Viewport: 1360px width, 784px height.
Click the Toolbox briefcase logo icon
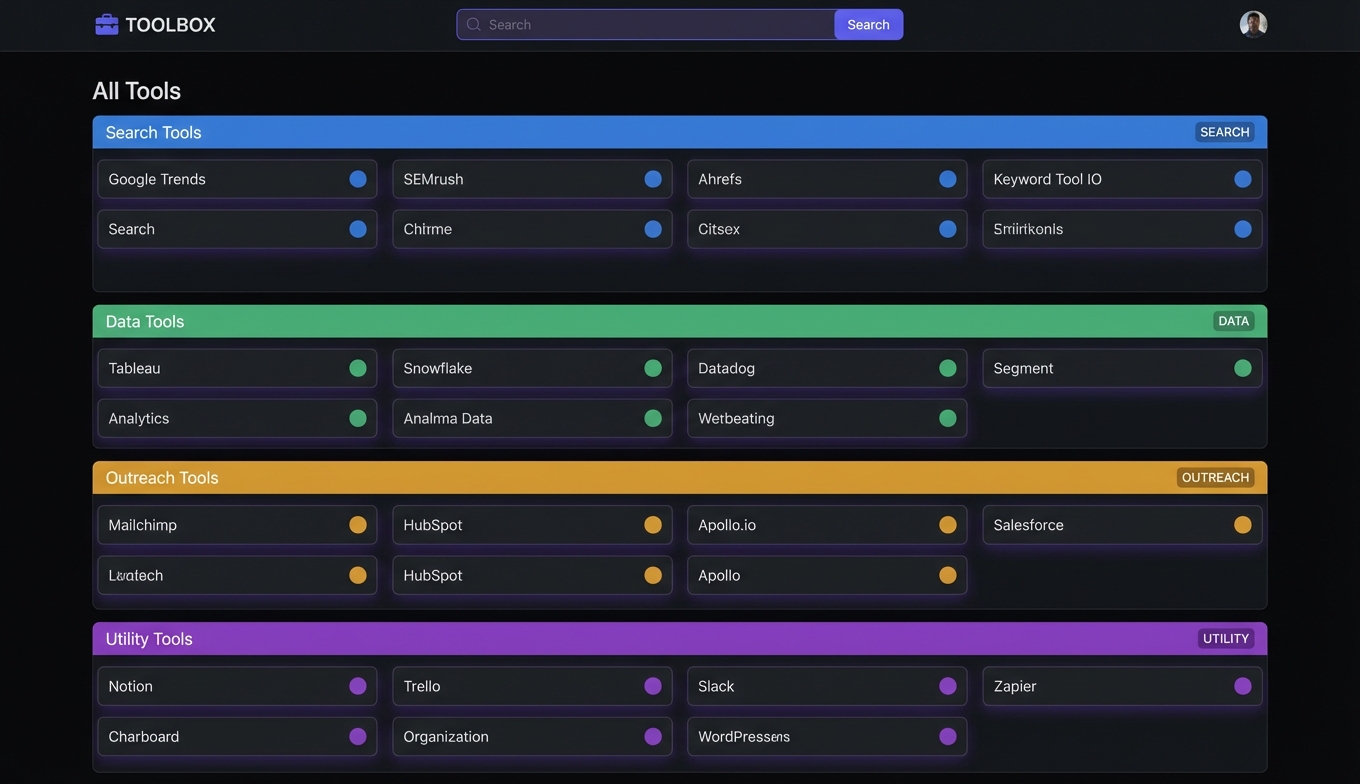click(x=106, y=25)
